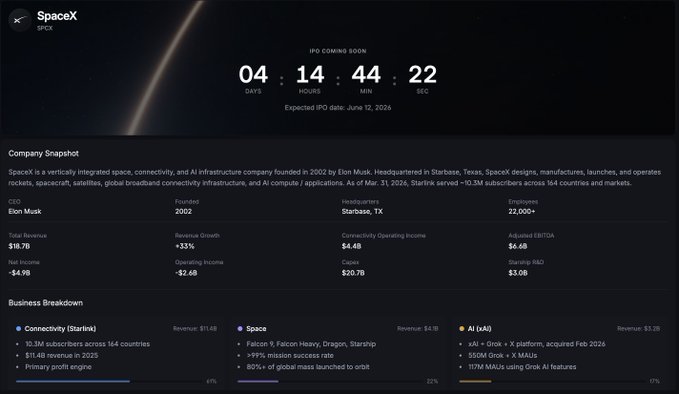Click '550M Grok + X MAUs' bullet
The image size is (679, 394).
coord(502,355)
